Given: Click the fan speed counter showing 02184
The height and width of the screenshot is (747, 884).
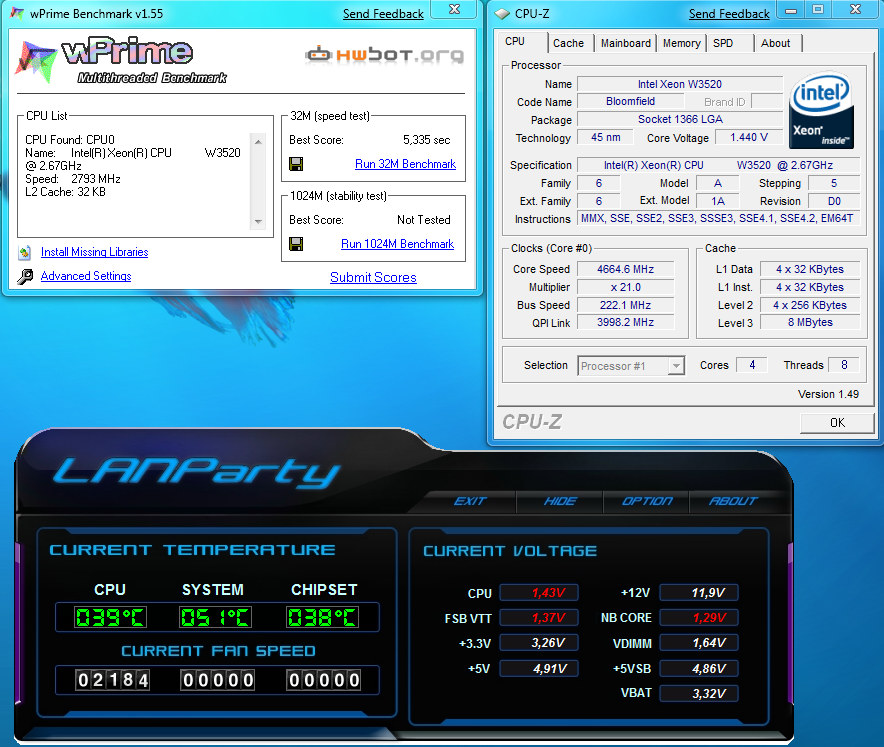Looking at the screenshot, I should (113, 680).
